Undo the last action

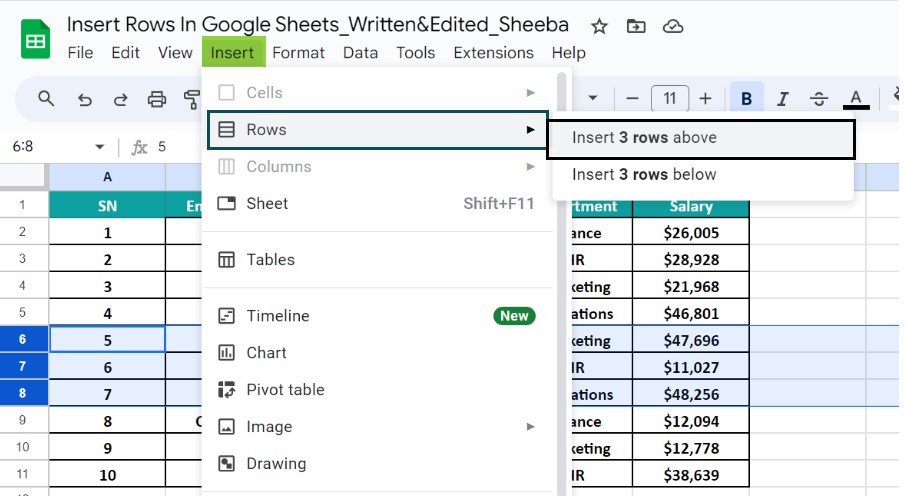tap(85, 99)
